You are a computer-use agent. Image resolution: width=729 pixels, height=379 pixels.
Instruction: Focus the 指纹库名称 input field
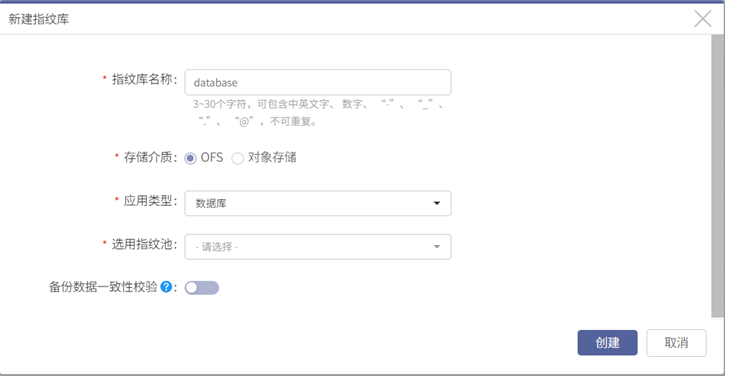click(x=318, y=82)
